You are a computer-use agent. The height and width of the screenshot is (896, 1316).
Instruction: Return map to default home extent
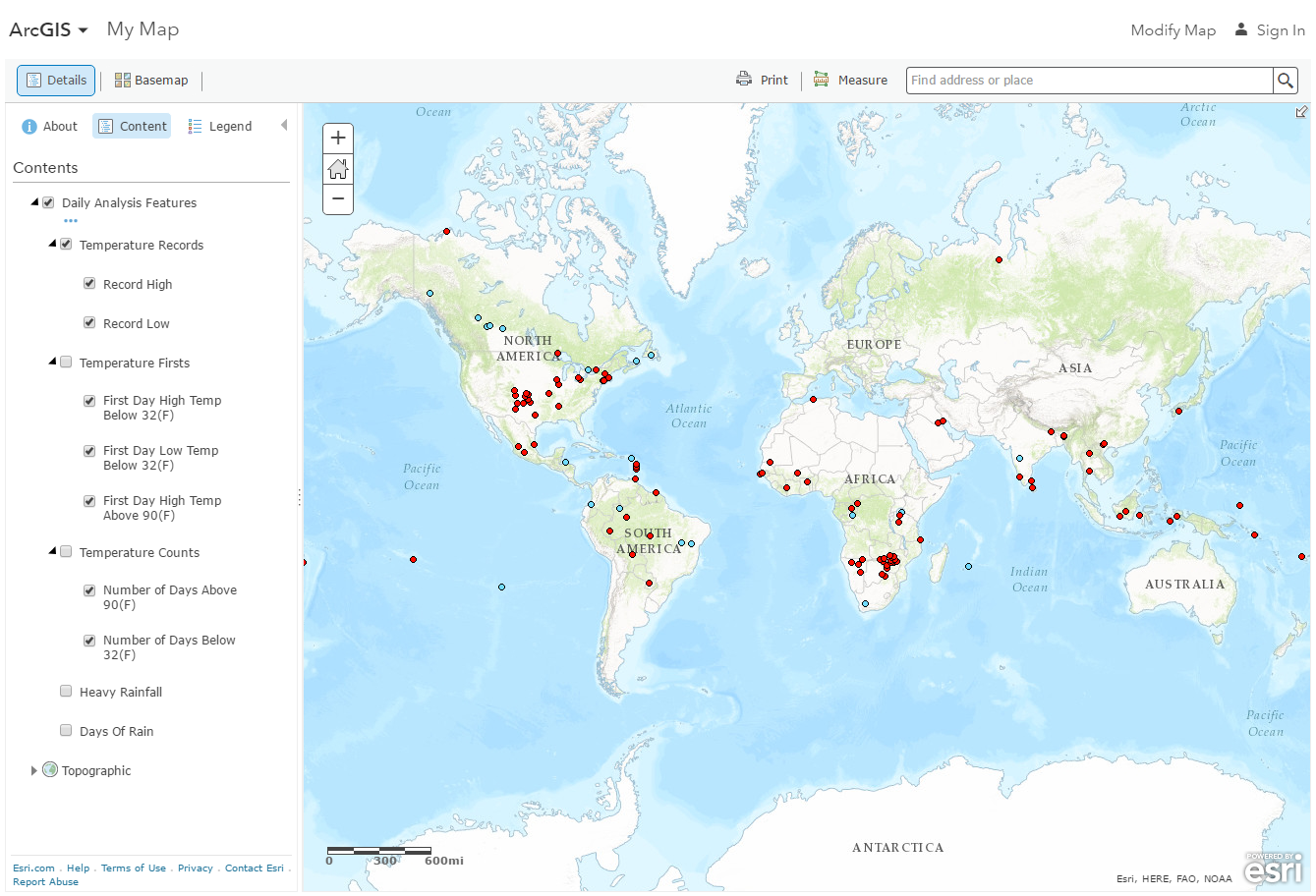pos(338,169)
